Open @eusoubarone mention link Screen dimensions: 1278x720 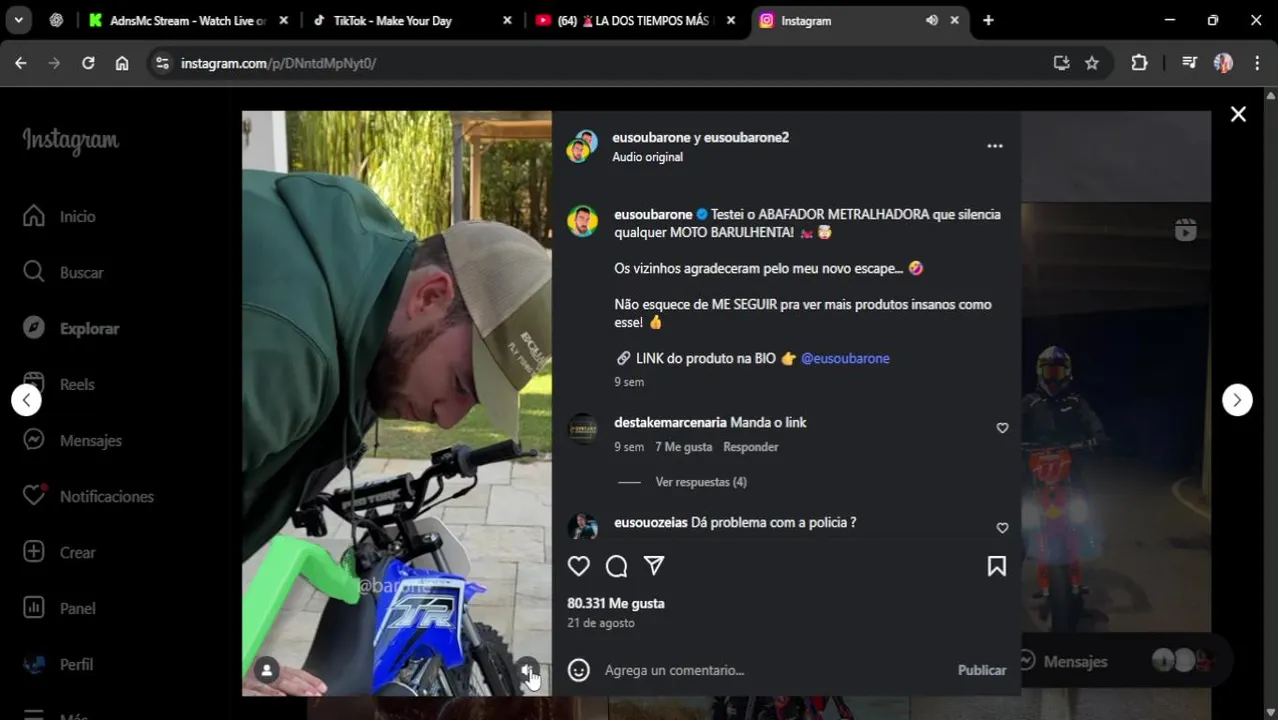(x=845, y=358)
